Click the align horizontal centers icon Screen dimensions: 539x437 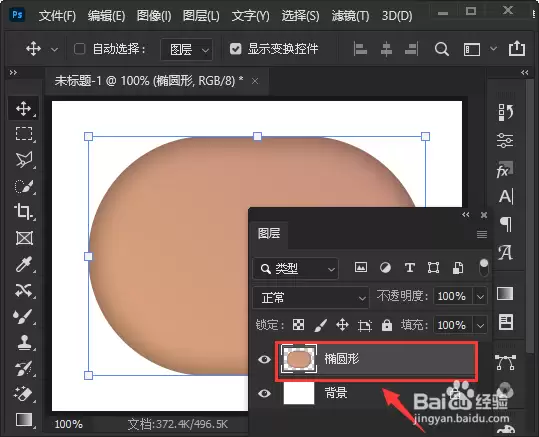point(386,49)
